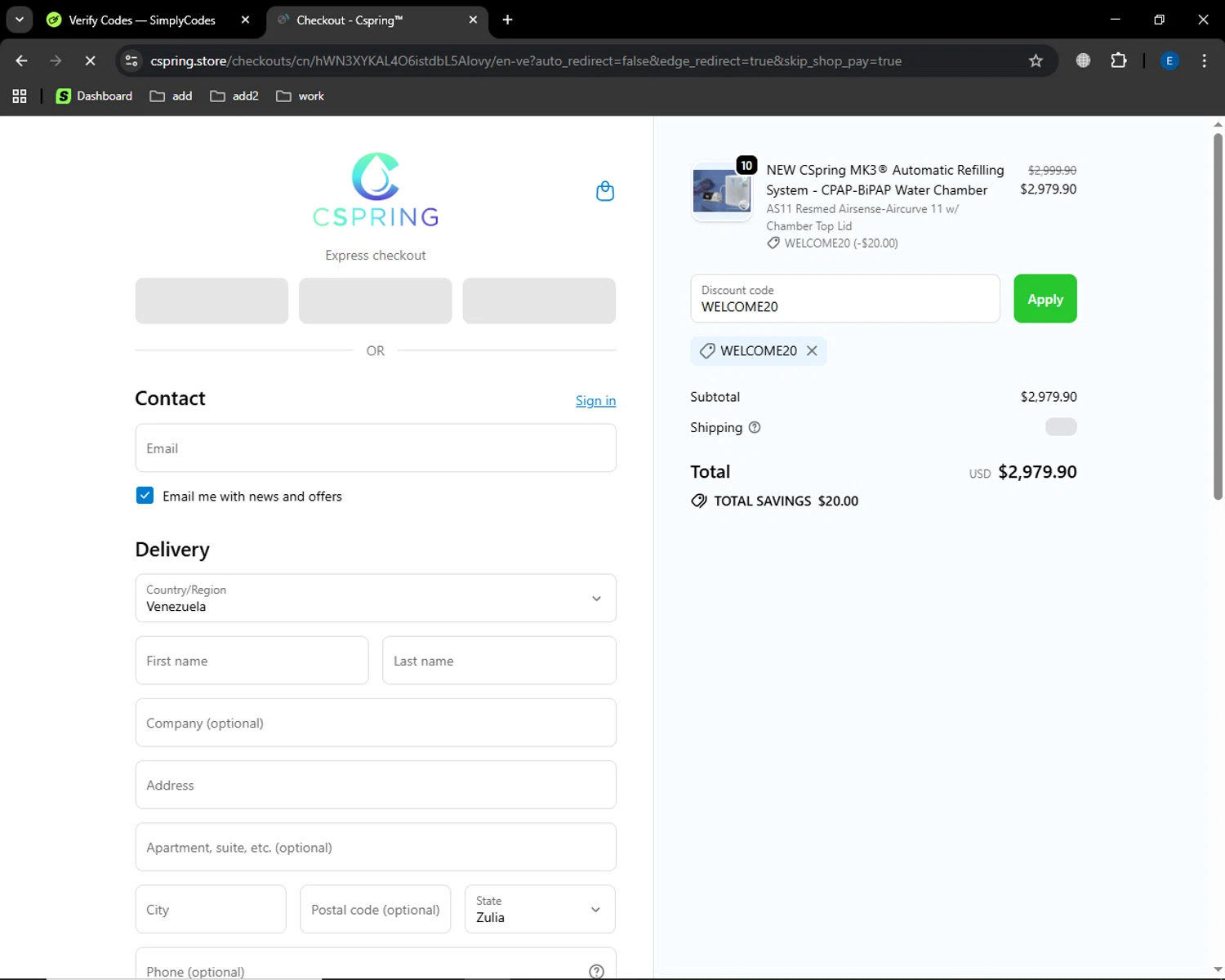Click the Express checkout heading

[x=376, y=255]
